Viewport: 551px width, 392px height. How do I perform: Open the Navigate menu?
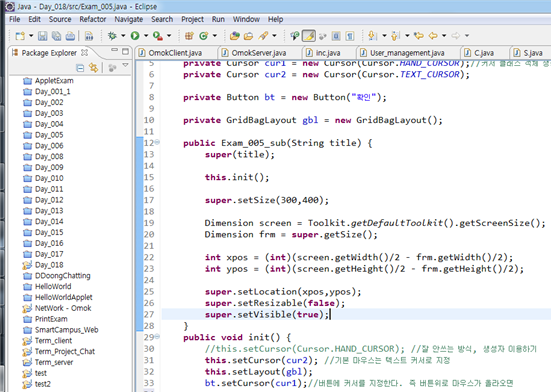click(129, 19)
